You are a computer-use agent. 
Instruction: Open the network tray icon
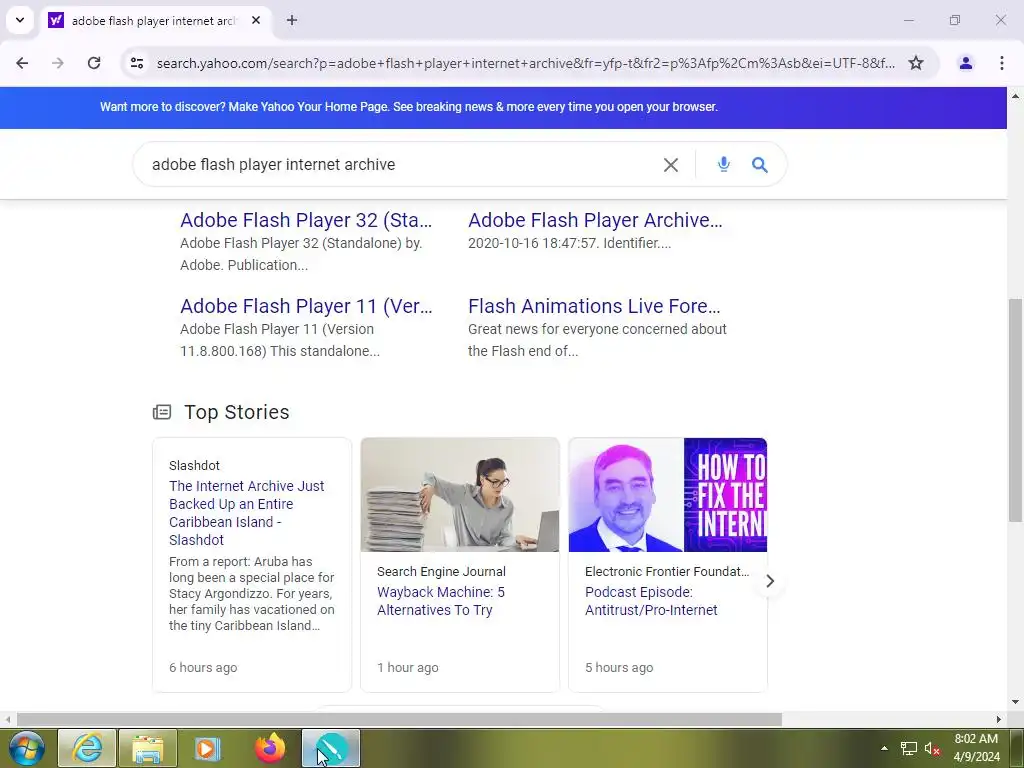[908, 748]
